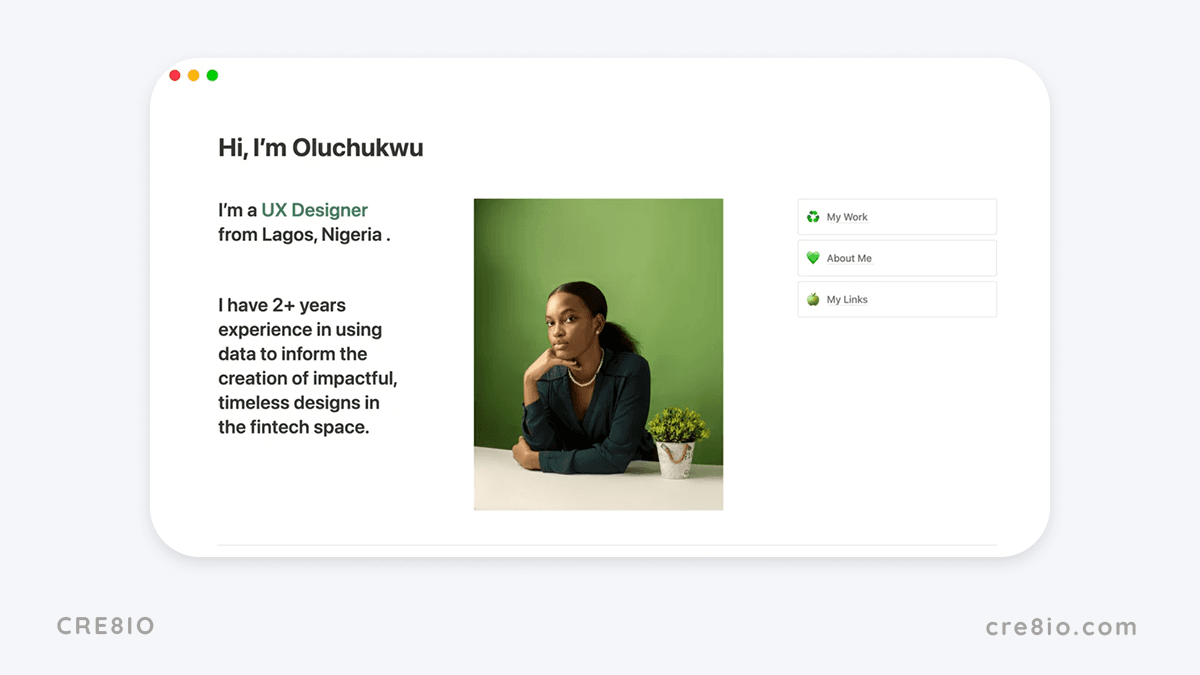The image size is (1200, 675).
Task: Select the portrait photo of Oluchukwu
Action: pos(598,353)
